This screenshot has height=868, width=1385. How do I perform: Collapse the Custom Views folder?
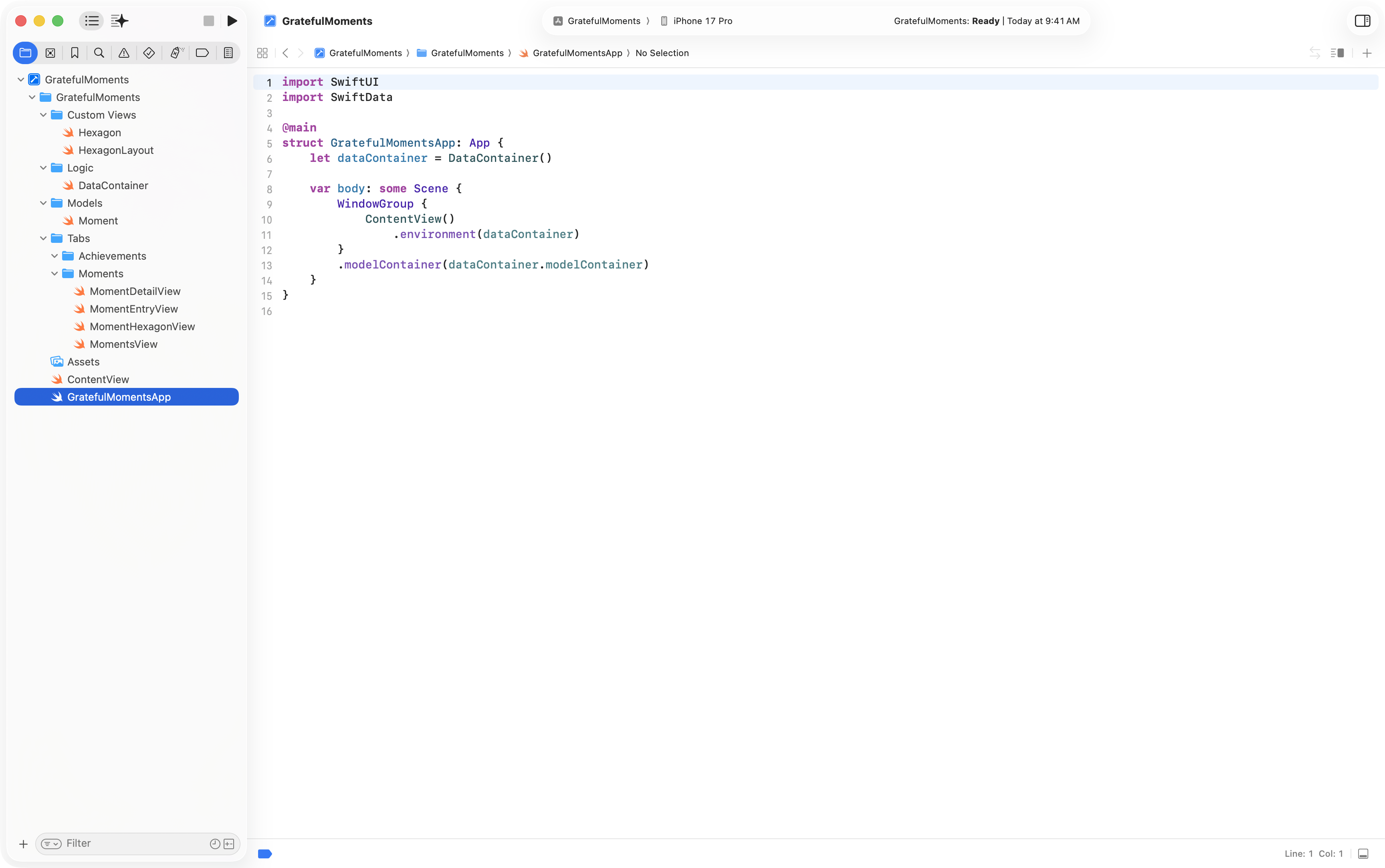click(x=43, y=115)
